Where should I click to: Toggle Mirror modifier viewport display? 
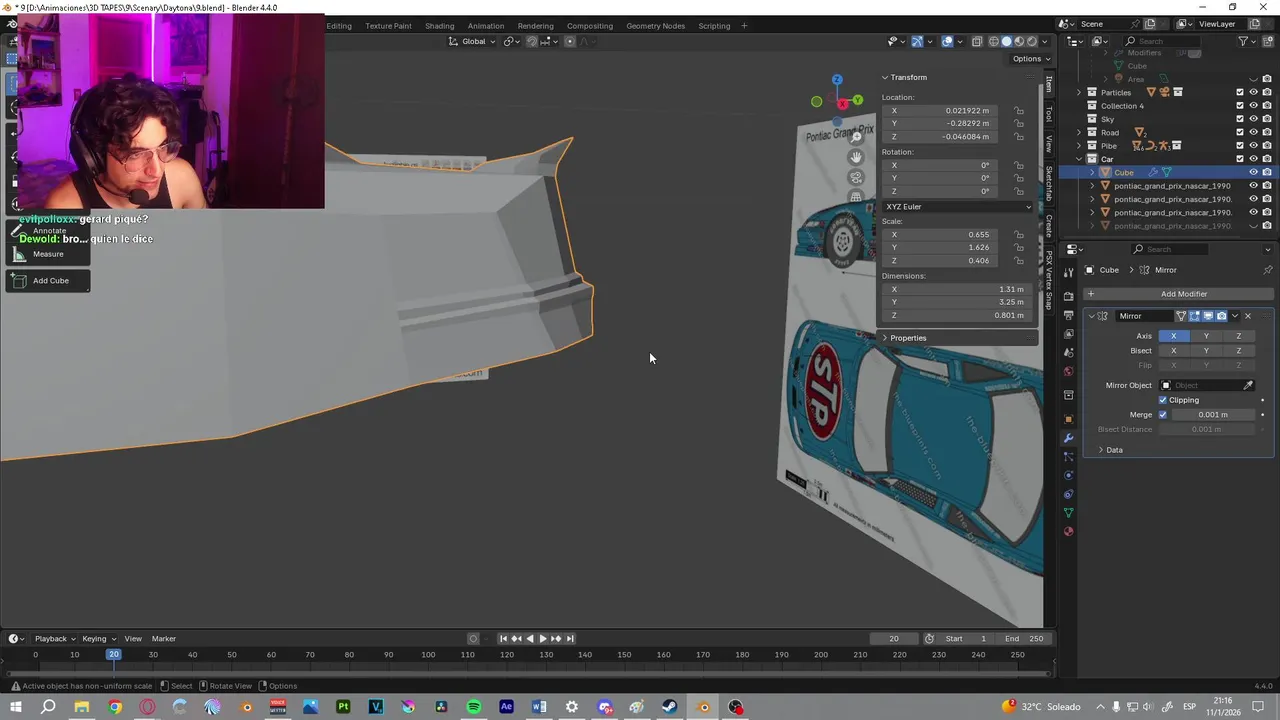point(1208,316)
